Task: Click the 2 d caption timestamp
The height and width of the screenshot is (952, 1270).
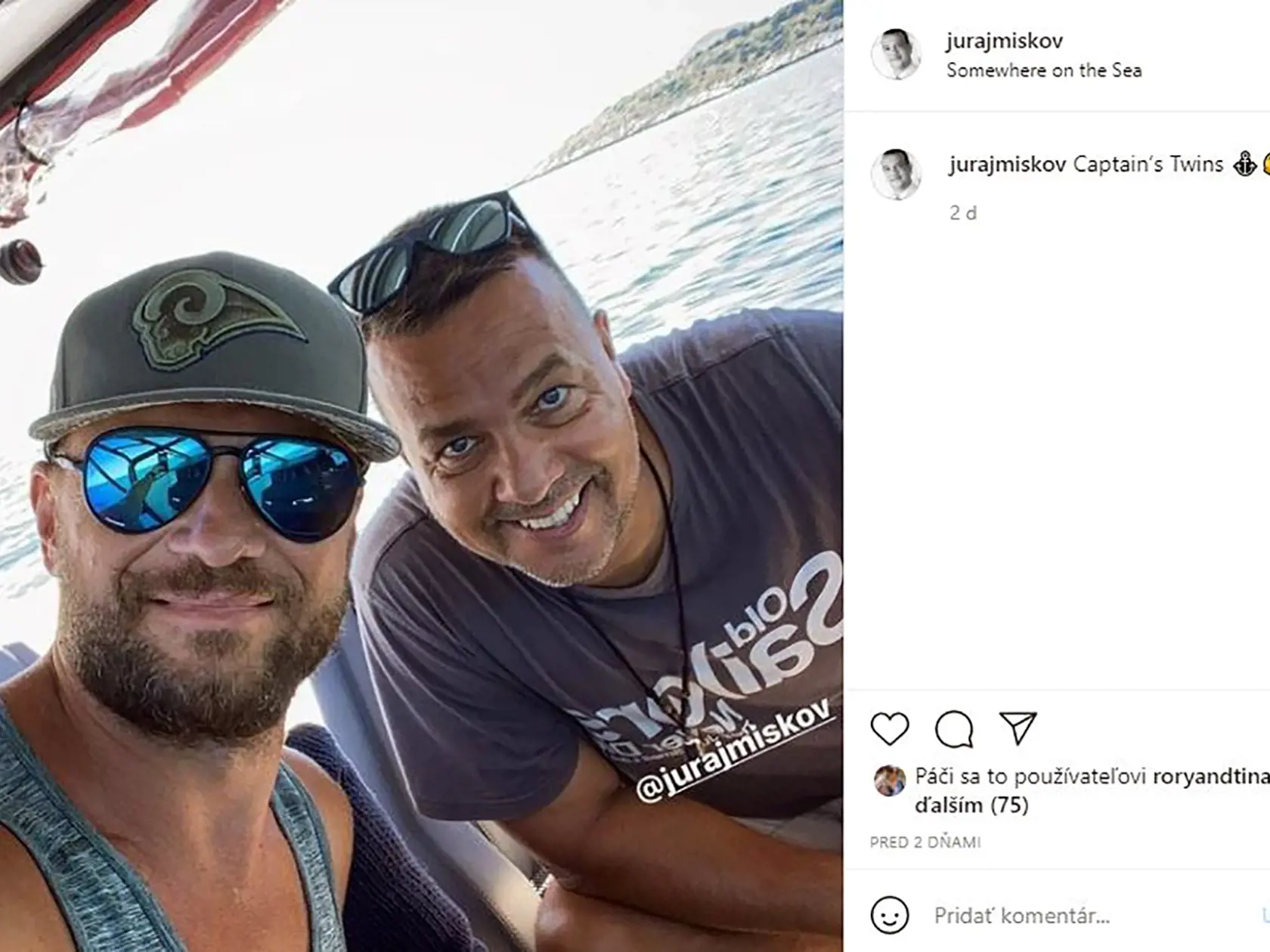Action: point(963,213)
